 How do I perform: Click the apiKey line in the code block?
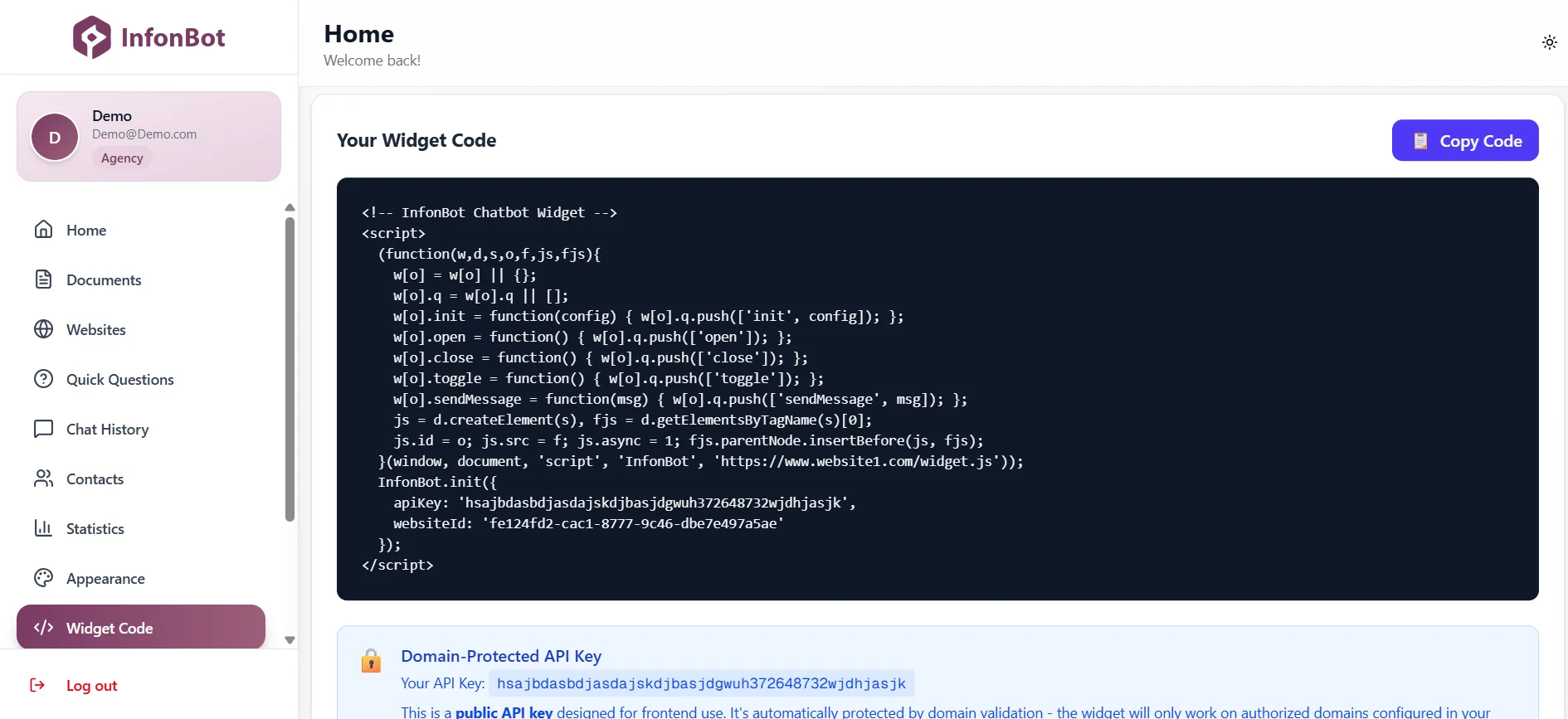pos(624,503)
